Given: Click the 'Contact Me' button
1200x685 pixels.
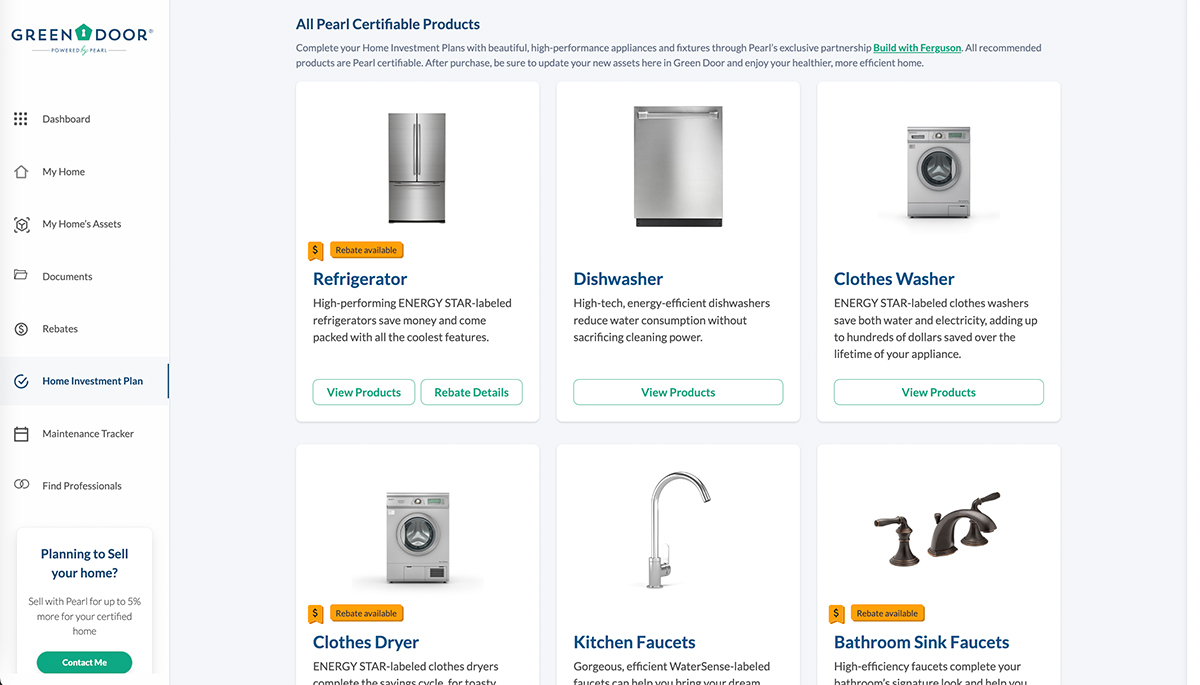Looking at the screenshot, I should (x=84, y=662).
